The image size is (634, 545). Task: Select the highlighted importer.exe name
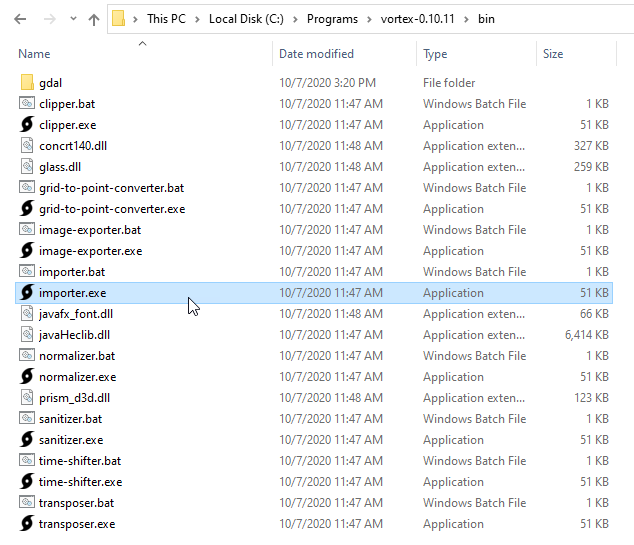coord(73,294)
